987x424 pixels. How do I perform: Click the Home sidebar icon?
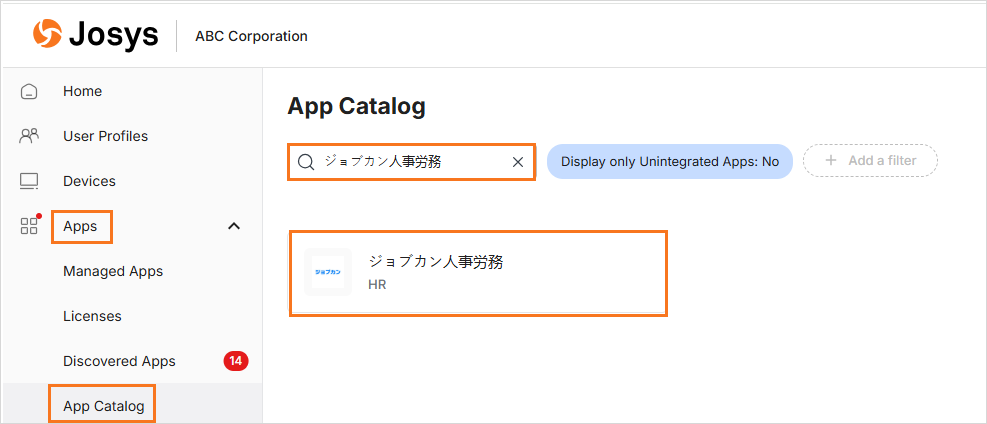(29, 92)
